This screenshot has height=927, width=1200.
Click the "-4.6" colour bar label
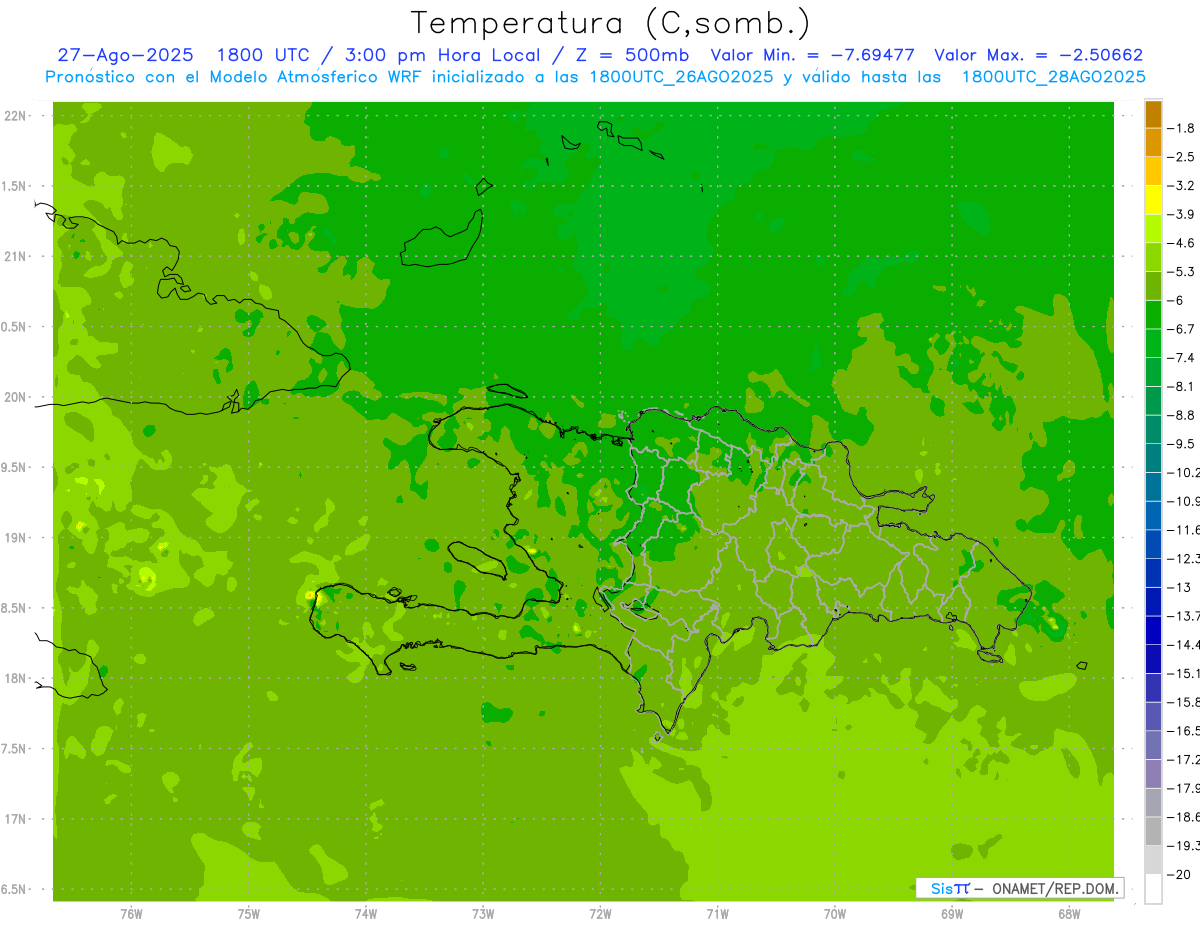1182,243
